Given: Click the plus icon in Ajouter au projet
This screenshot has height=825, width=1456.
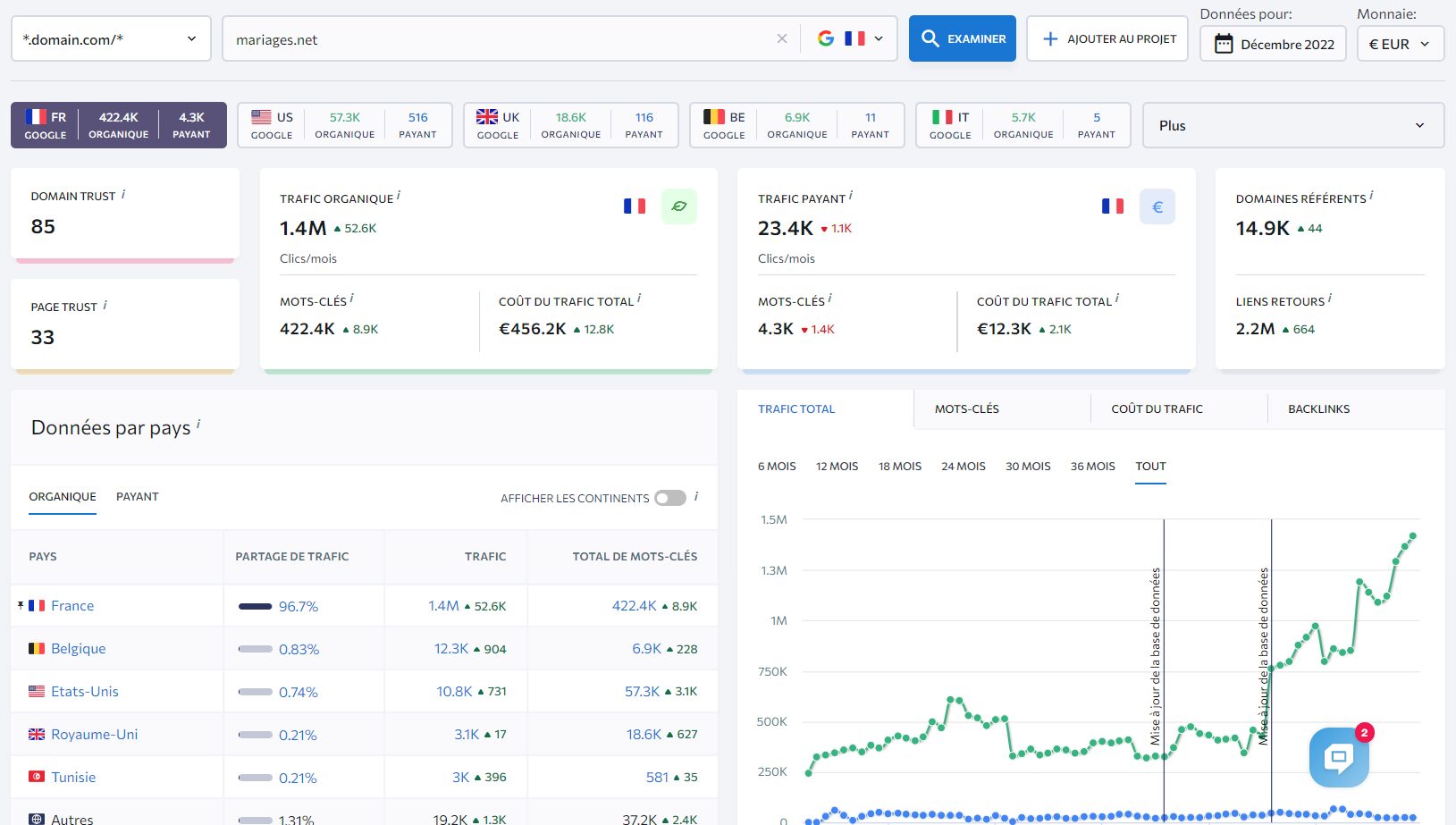Looking at the screenshot, I should tap(1050, 38).
